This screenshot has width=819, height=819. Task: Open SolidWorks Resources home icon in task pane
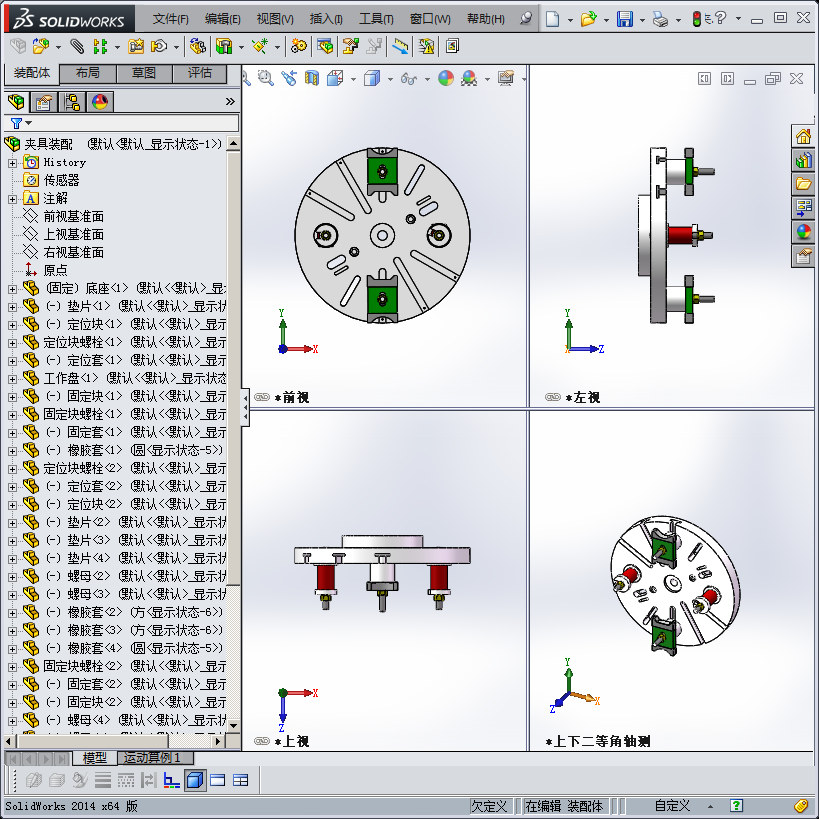pos(803,136)
